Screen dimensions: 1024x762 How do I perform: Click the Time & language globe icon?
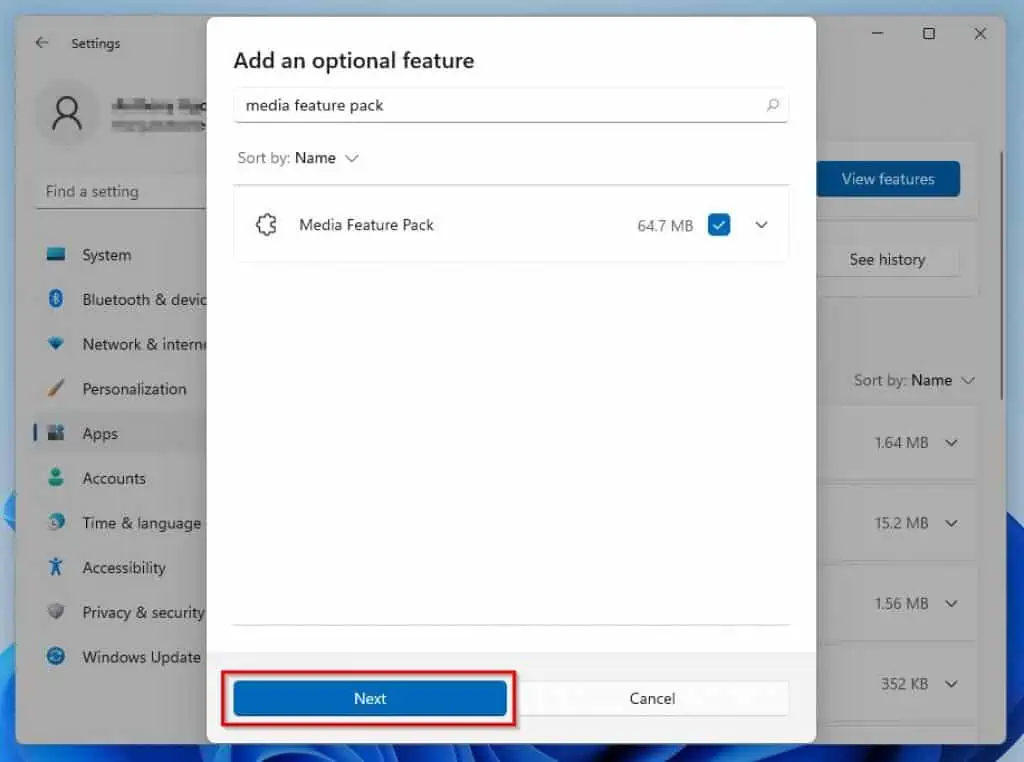point(56,522)
